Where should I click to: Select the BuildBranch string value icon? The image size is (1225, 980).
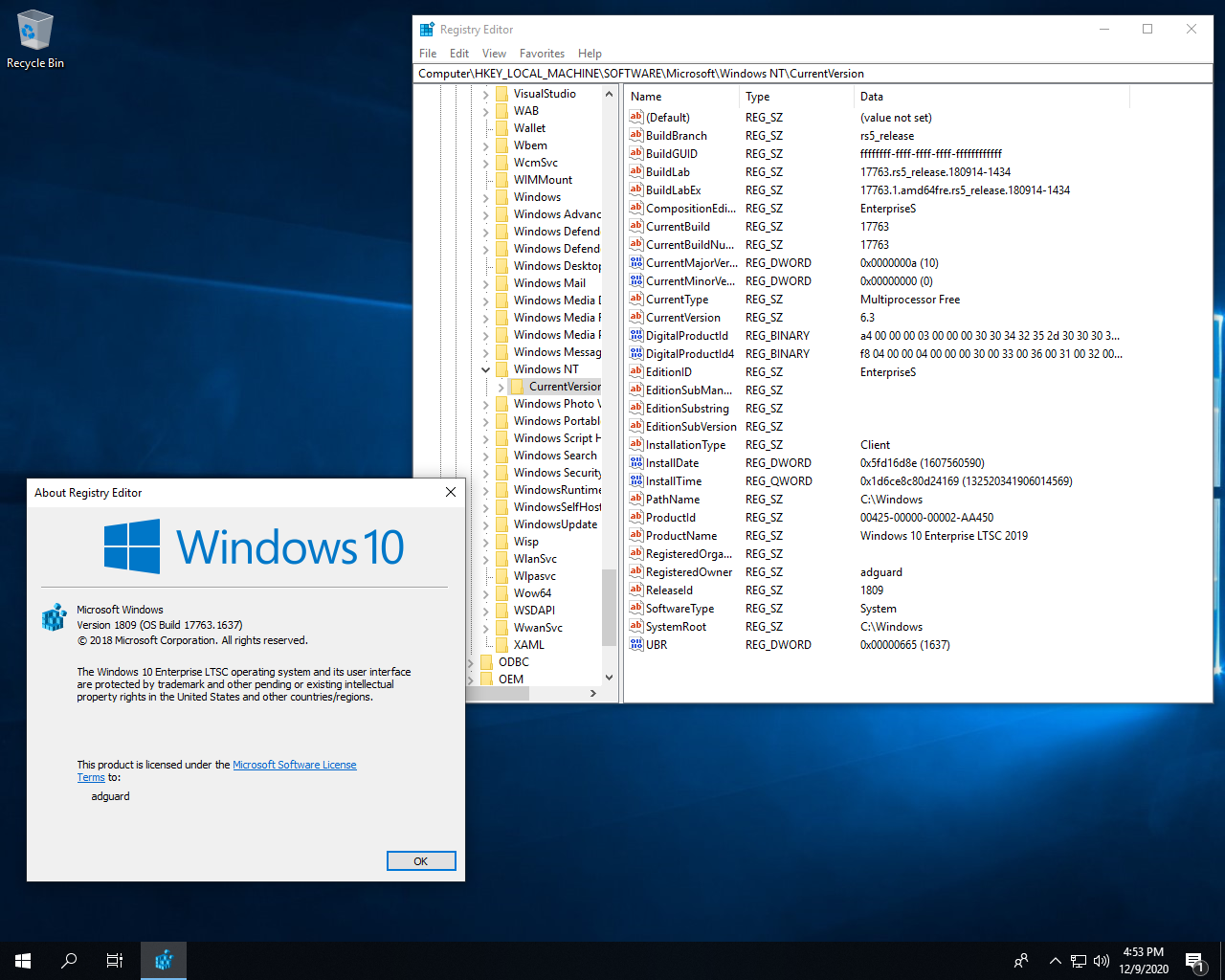(x=636, y=135)
